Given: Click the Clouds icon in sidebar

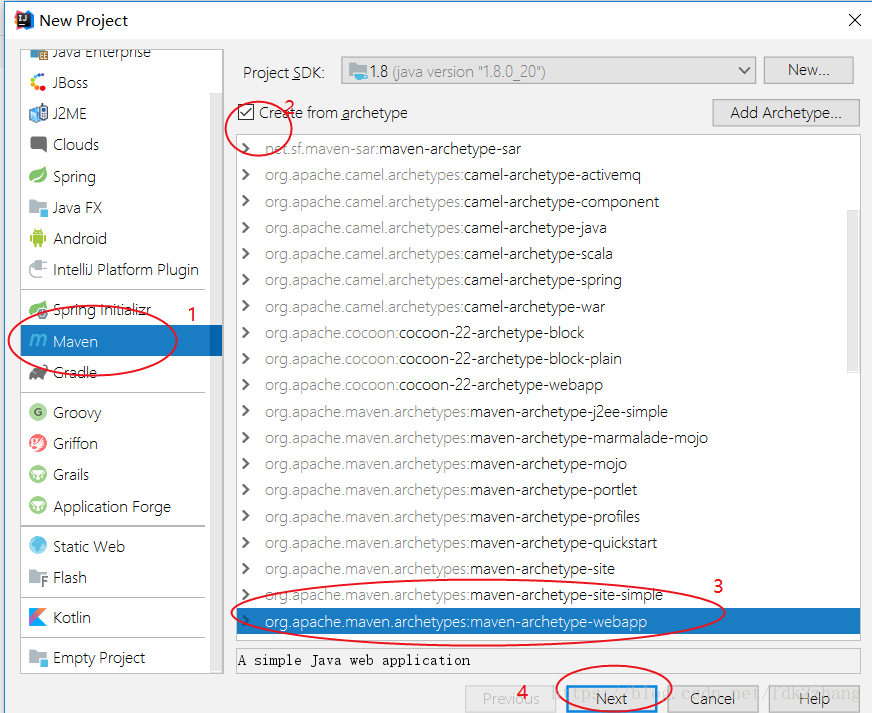Looking at the screenshot, I should 38,145.
